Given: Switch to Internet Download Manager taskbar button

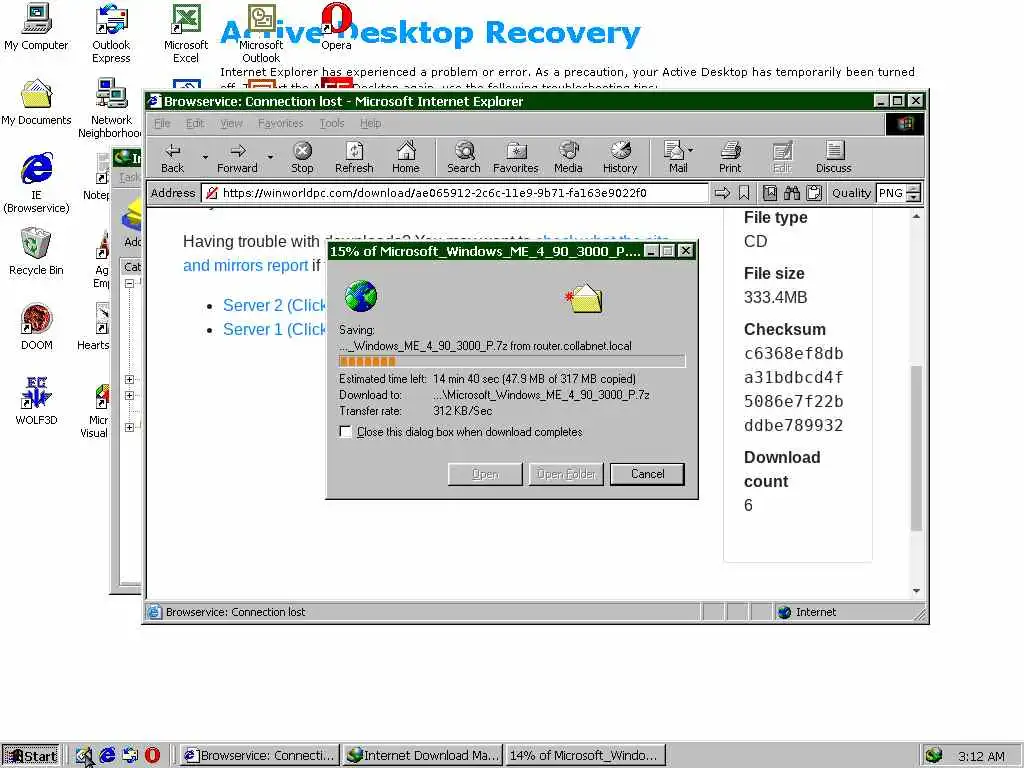Looking at the screenshot, I should 423,756.
